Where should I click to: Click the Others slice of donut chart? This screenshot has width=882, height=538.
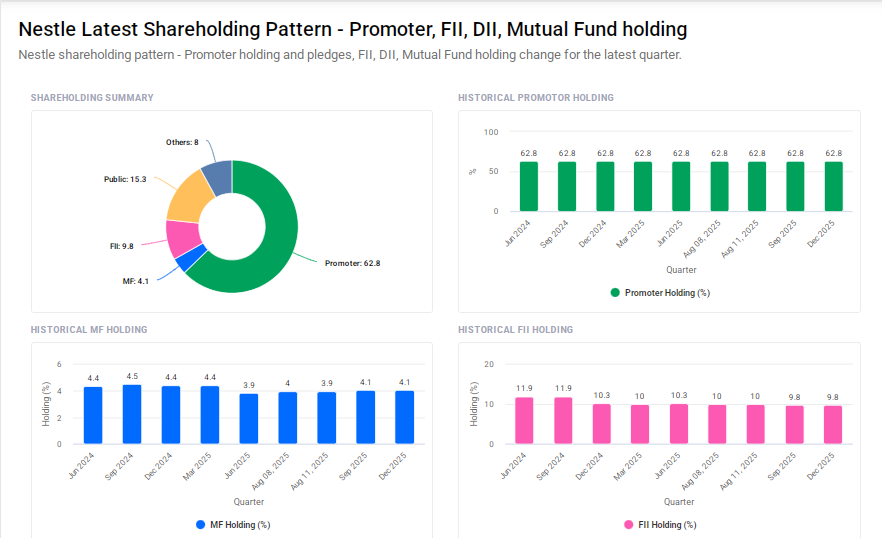(x=216, y=176)
